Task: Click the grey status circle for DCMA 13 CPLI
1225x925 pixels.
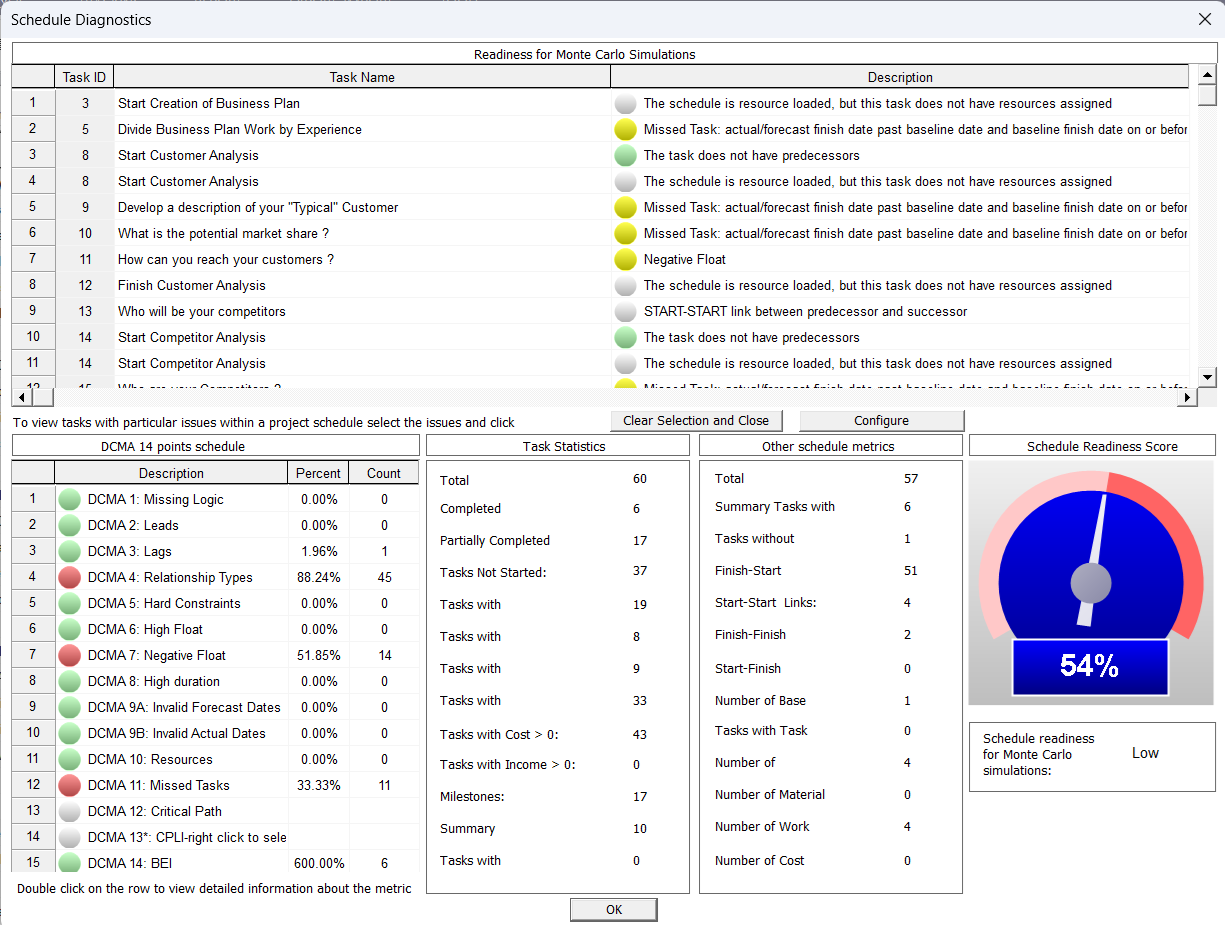Action: point(69,837)
